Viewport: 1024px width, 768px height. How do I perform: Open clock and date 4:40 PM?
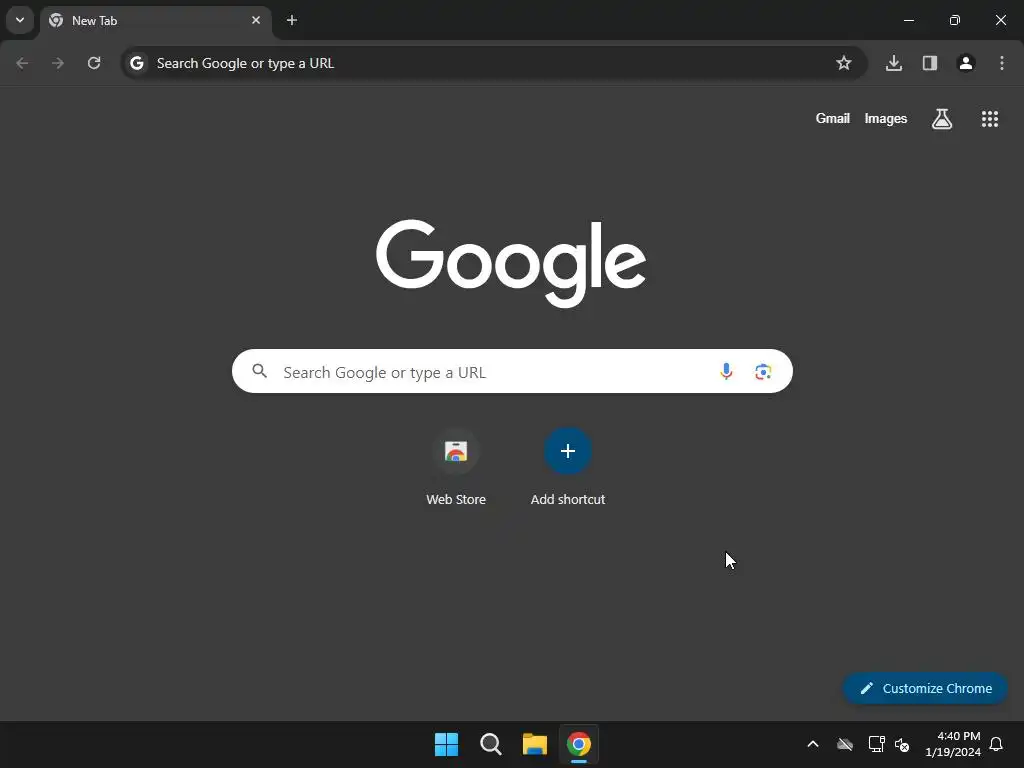(953, 744)
